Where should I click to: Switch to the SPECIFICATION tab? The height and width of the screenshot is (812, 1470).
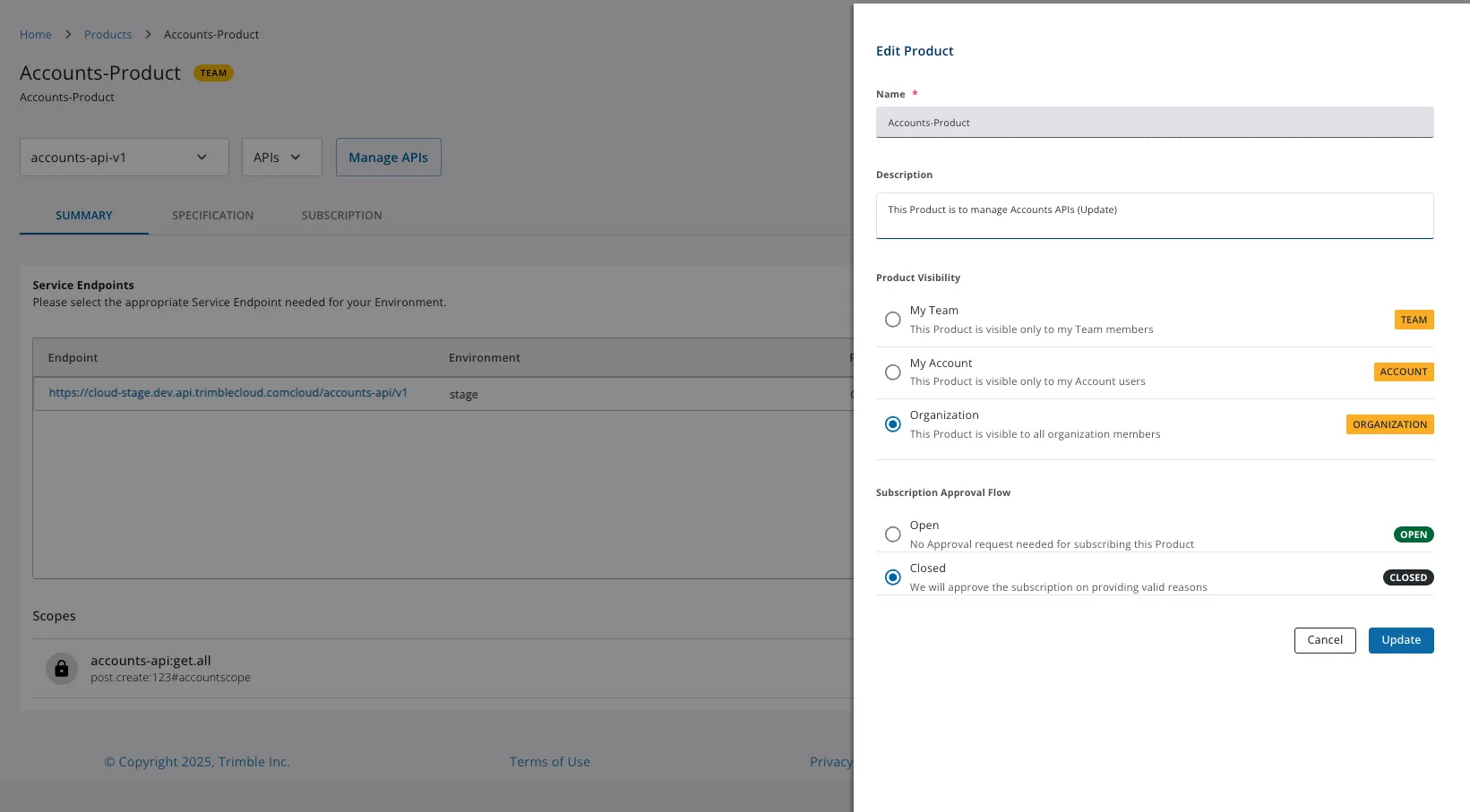click(213, 216)
